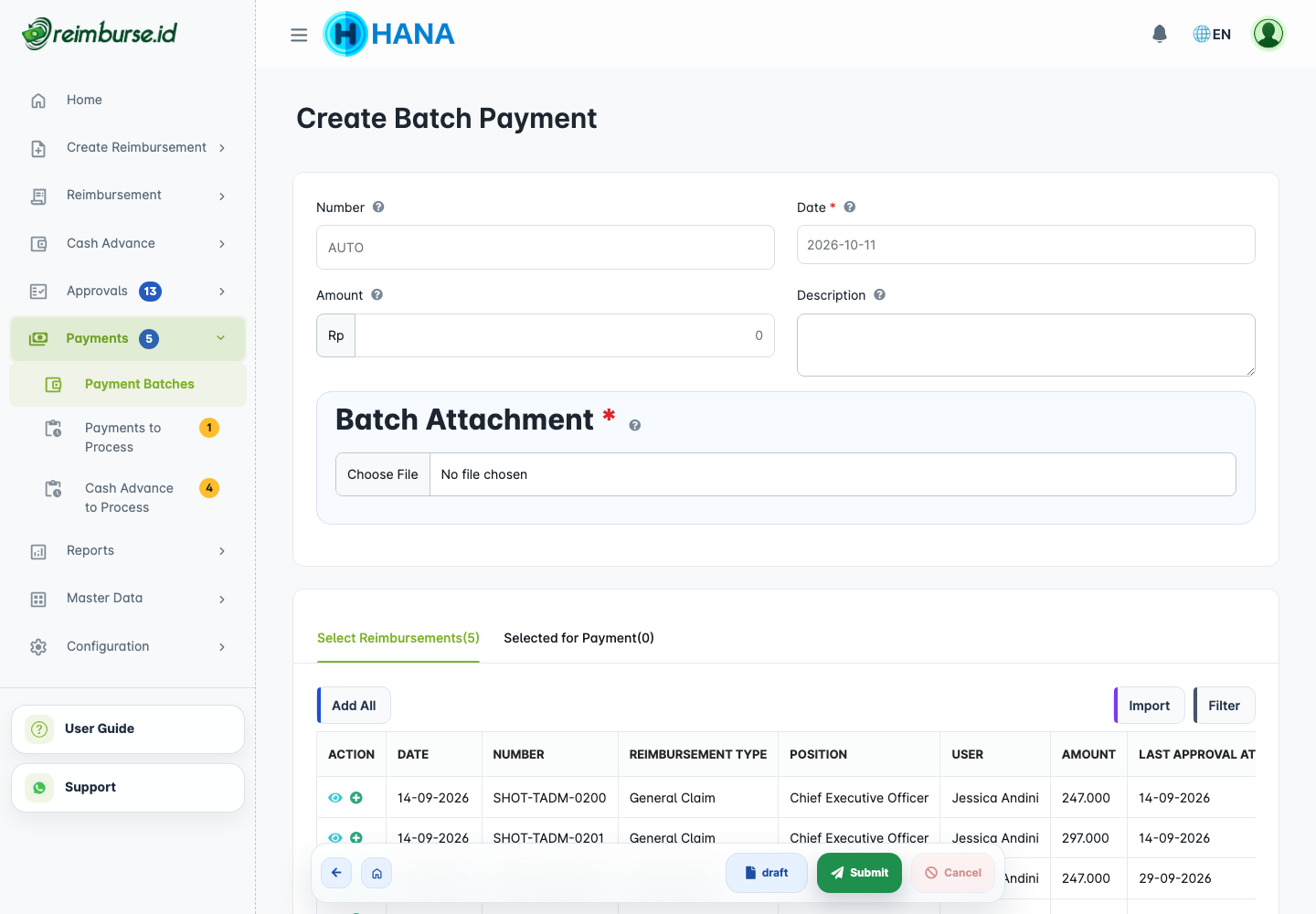This screenshot has width=1316, height=914.
Task: Open Cash Advance to Process item
Action: tap(128, 497)
